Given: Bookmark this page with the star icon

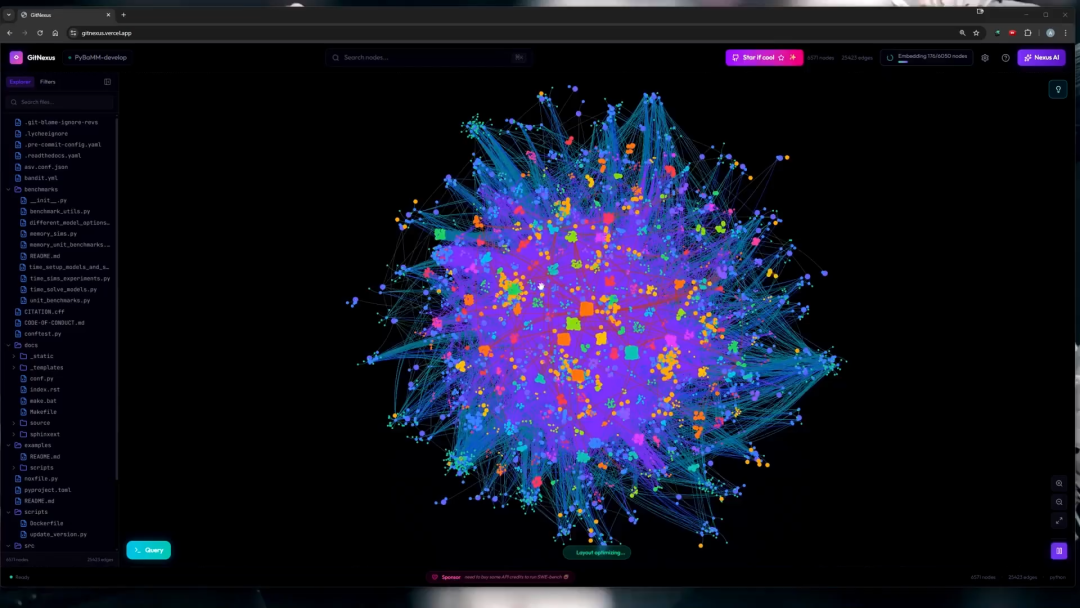Looking at the screenshot, I should click(x=976, y=33).
